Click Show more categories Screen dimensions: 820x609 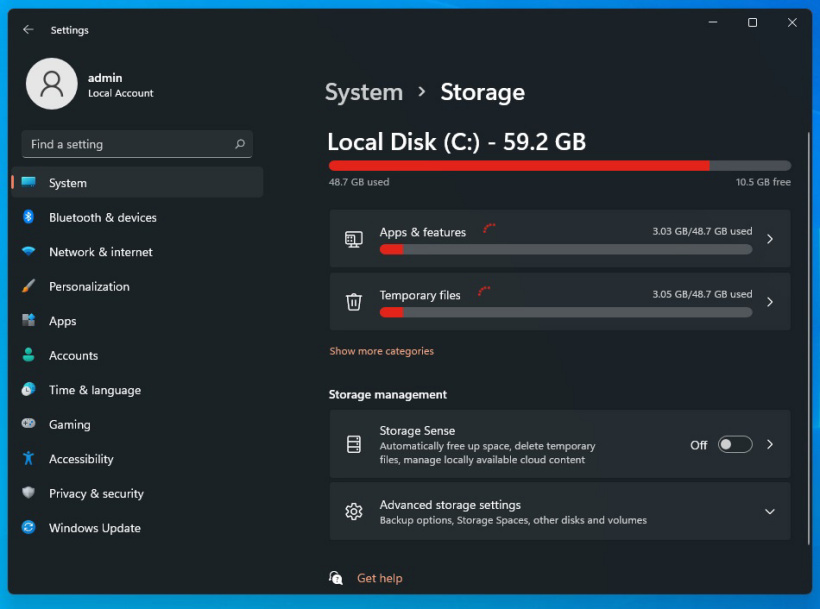381,352
